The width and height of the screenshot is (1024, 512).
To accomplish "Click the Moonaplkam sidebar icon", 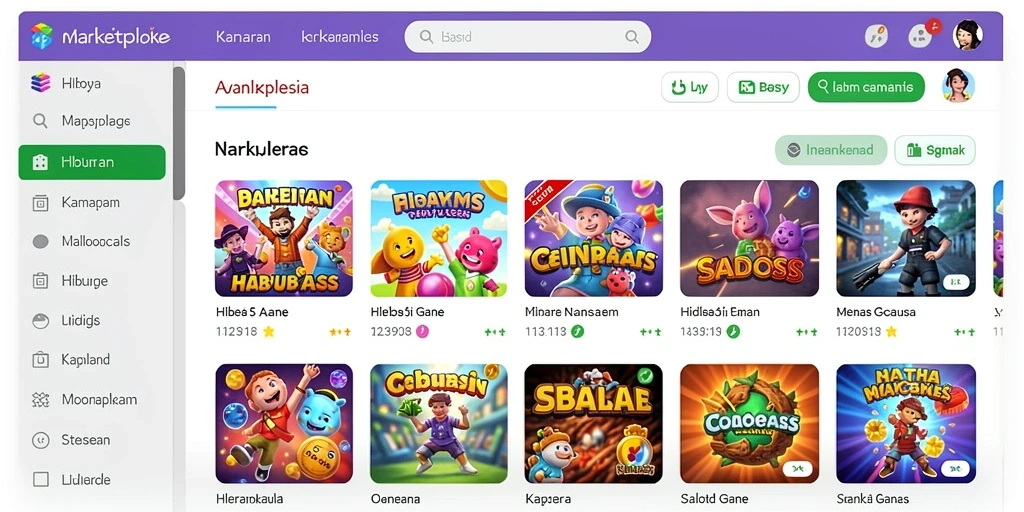I will pos(40,400).
